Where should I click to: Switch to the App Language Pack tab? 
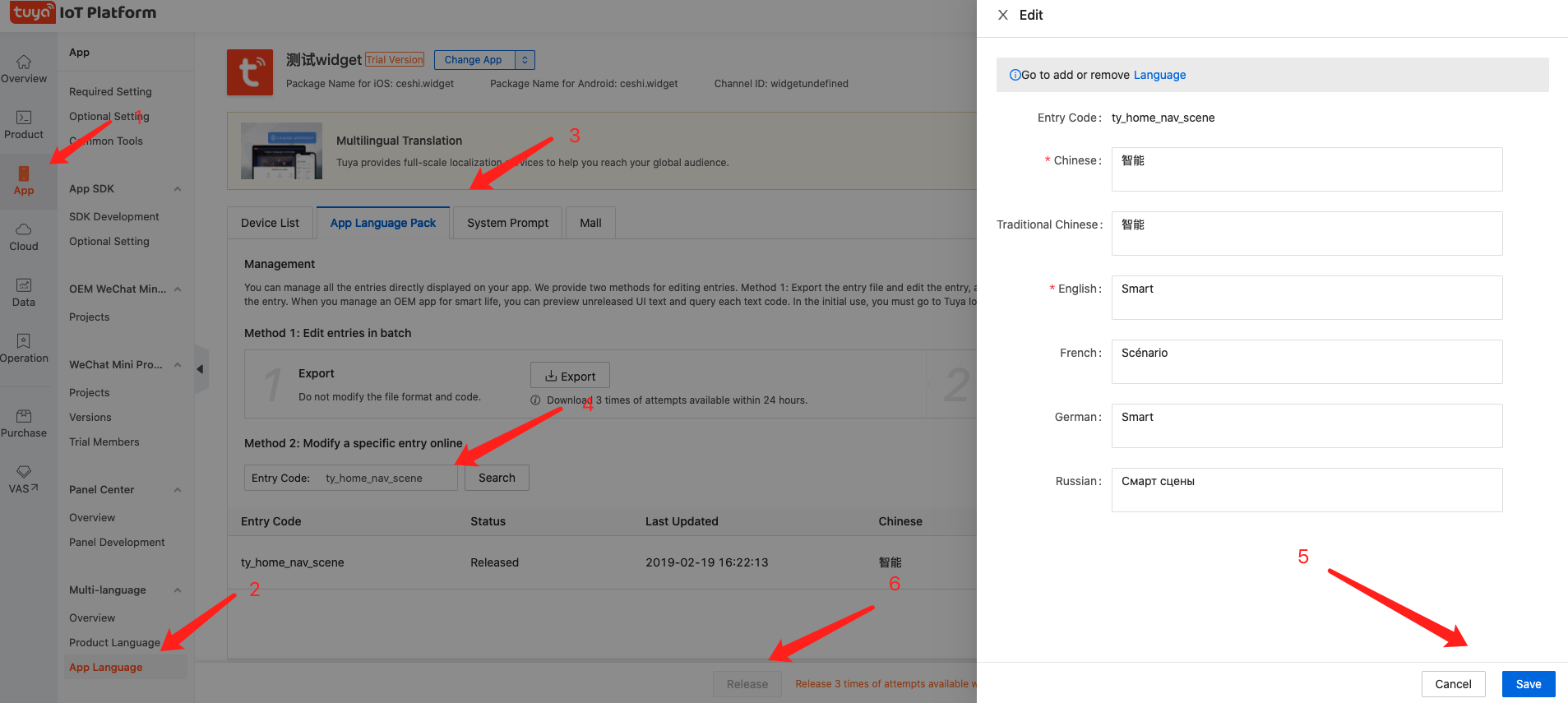383,223
